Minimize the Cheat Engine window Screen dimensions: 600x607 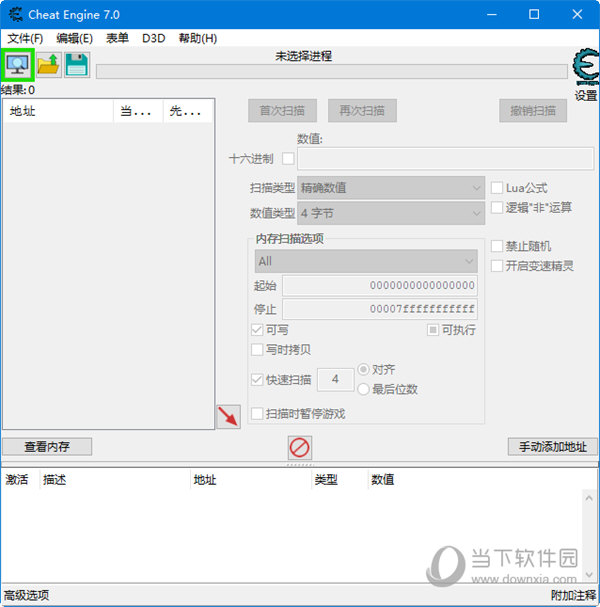coord(492,15)
